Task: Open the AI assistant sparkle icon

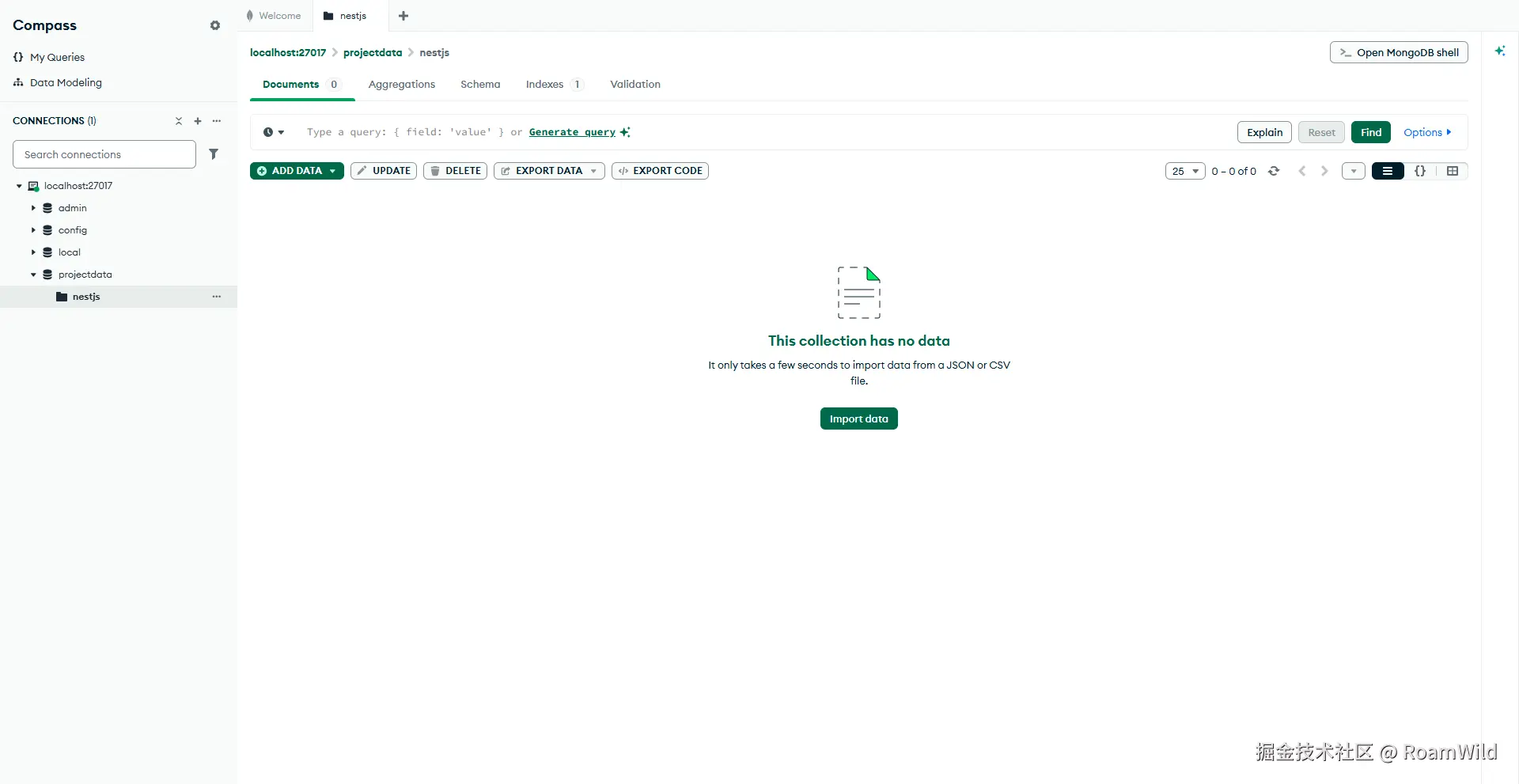Action: (1500, 51)
